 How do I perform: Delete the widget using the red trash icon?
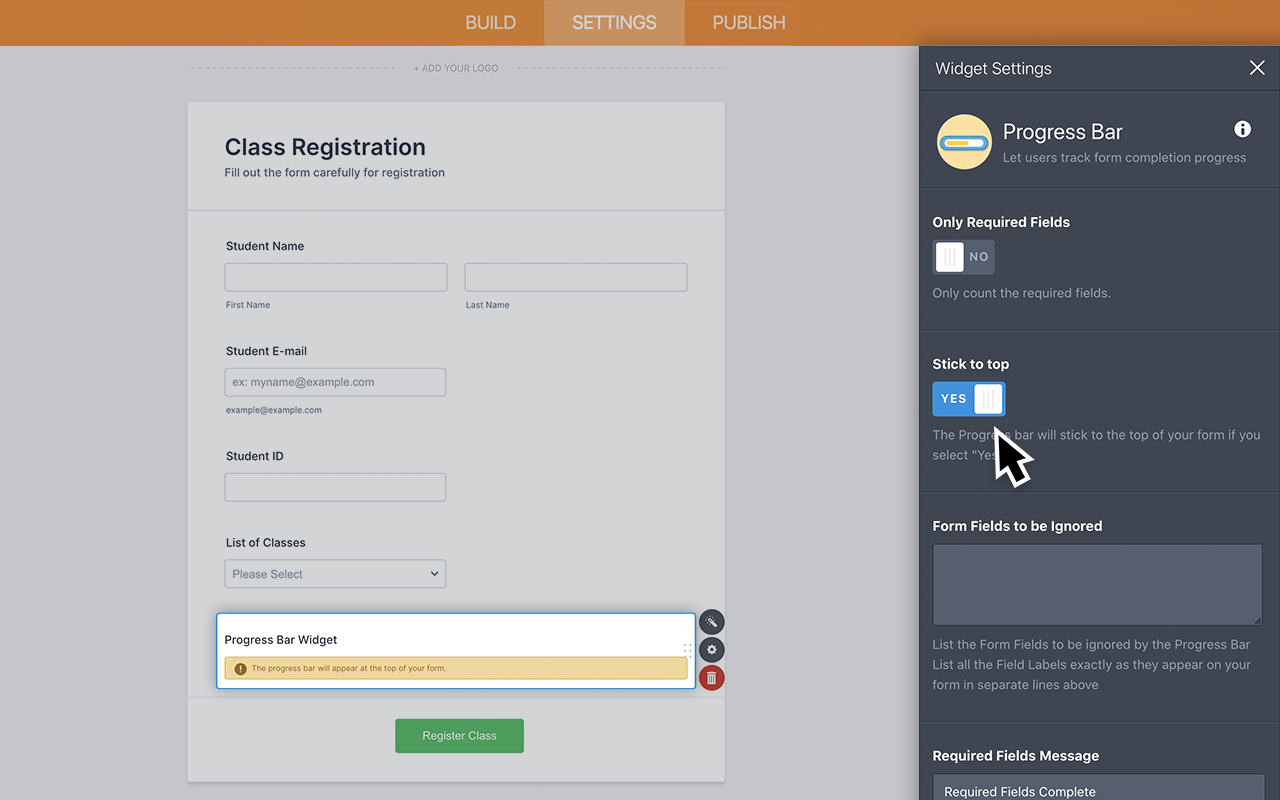[x=711, y=677]
